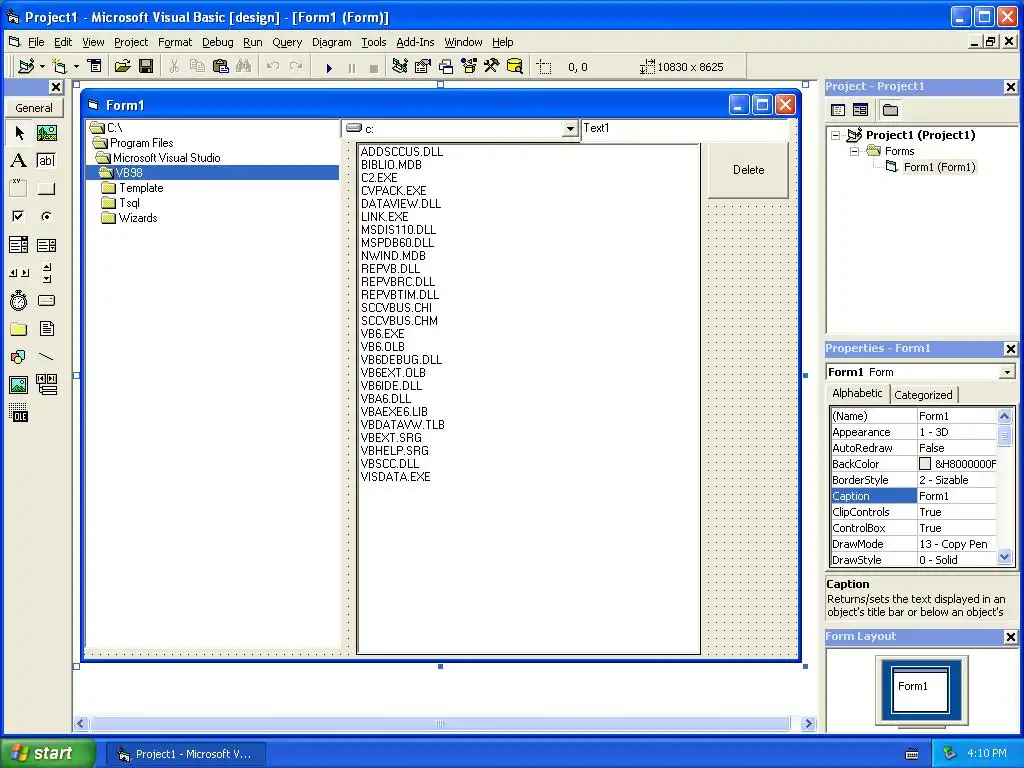Screen dimensions: 1024x768
Task: Open Project Explorer from the toolbar
Action: (x=400, y=67)
